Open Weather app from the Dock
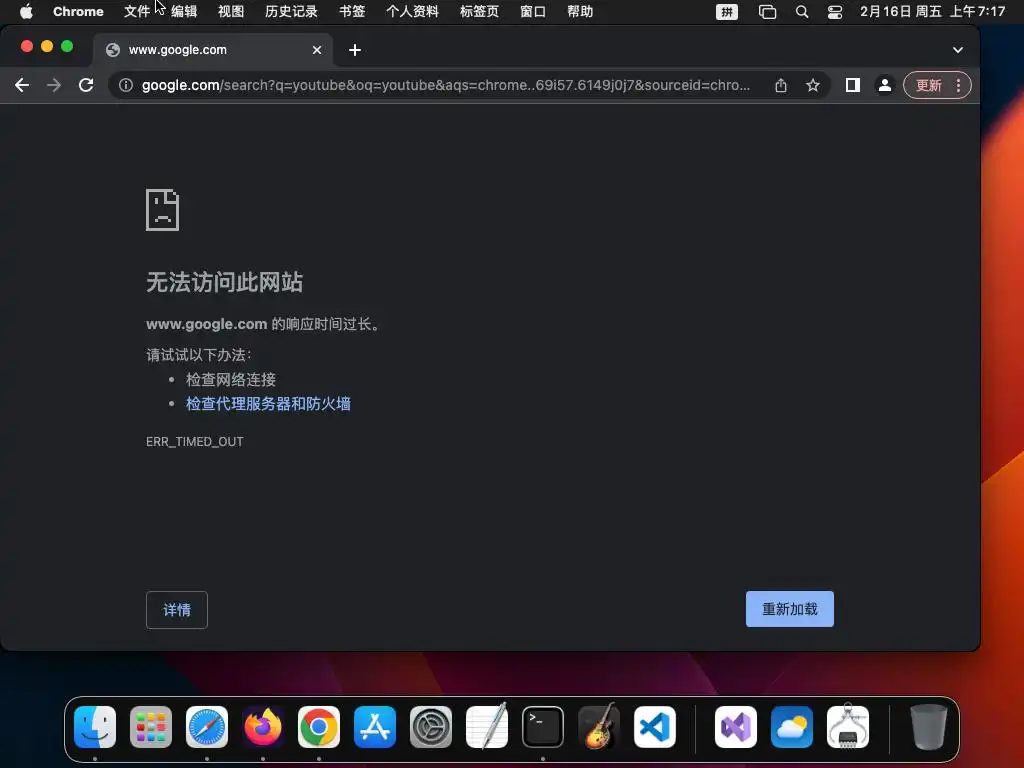This screenshot has width=1024, height=768. [x=792, y=727]
